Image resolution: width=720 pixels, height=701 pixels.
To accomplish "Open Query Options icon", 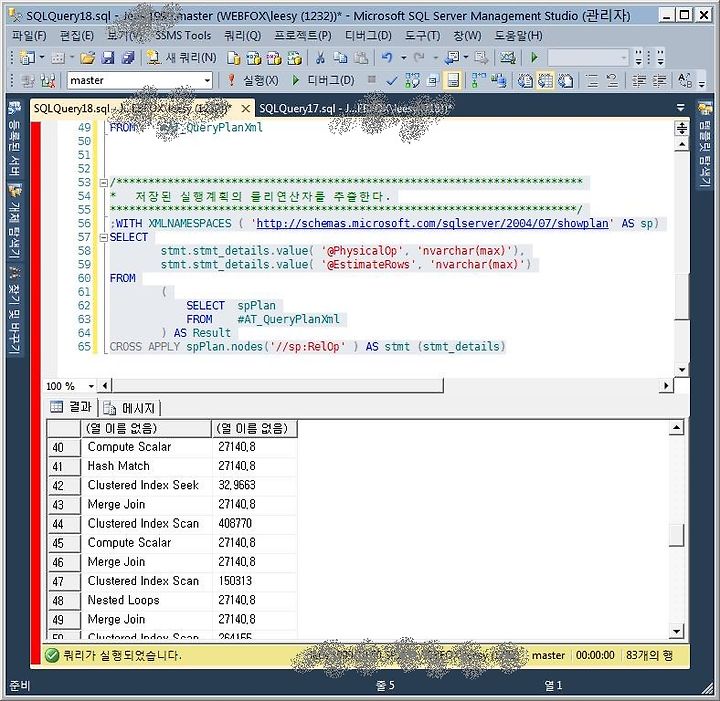I will (432, 81).
